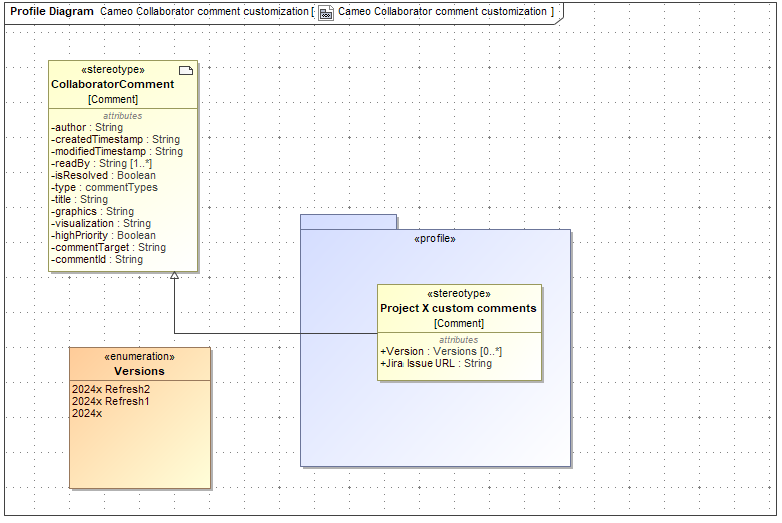Screen dimensions: 782x523
Task: Click the icon on the CollaboratorComment corner
Action: 185,70
